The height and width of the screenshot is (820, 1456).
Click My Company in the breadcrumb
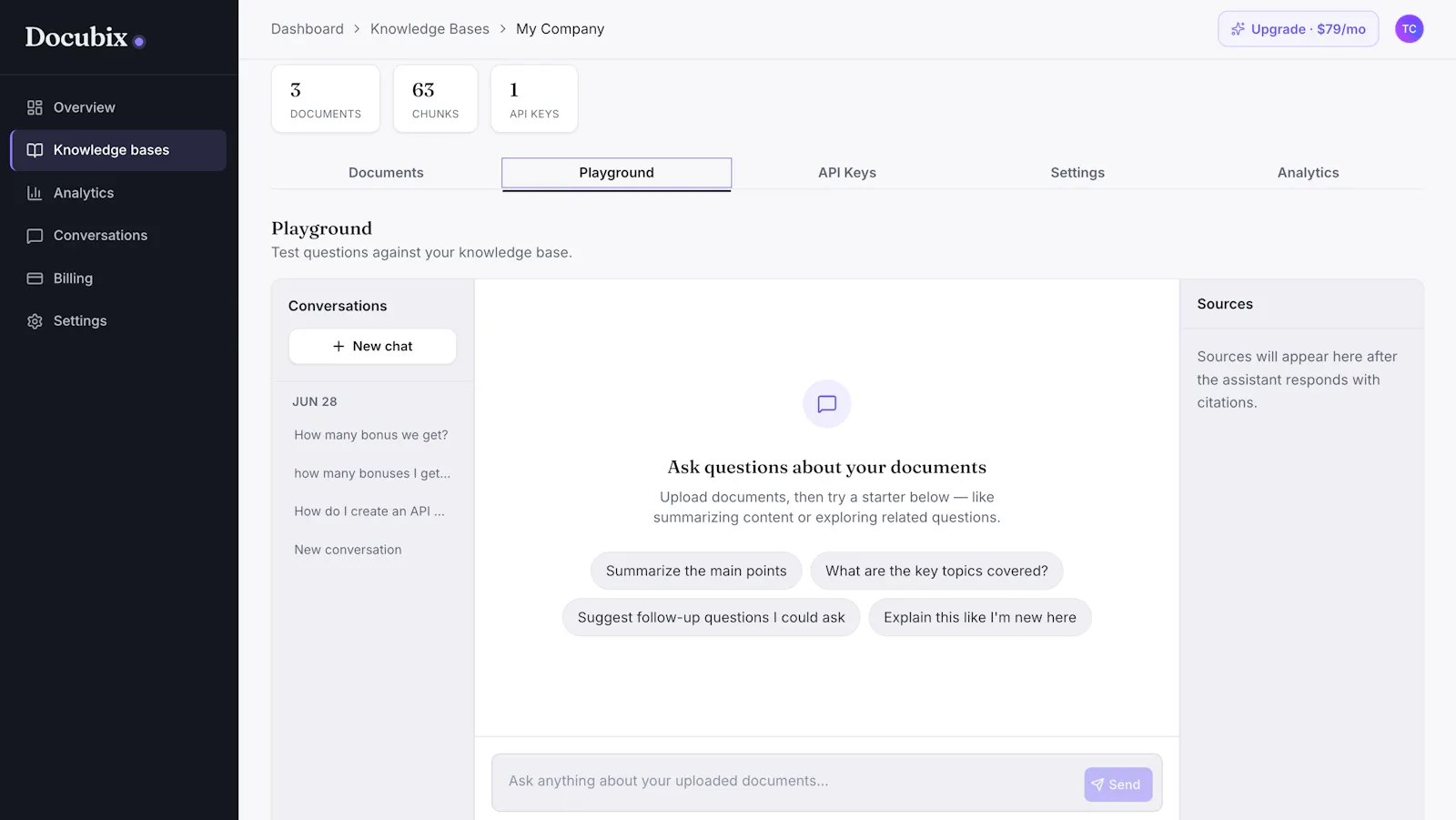[x=560, y=29]
